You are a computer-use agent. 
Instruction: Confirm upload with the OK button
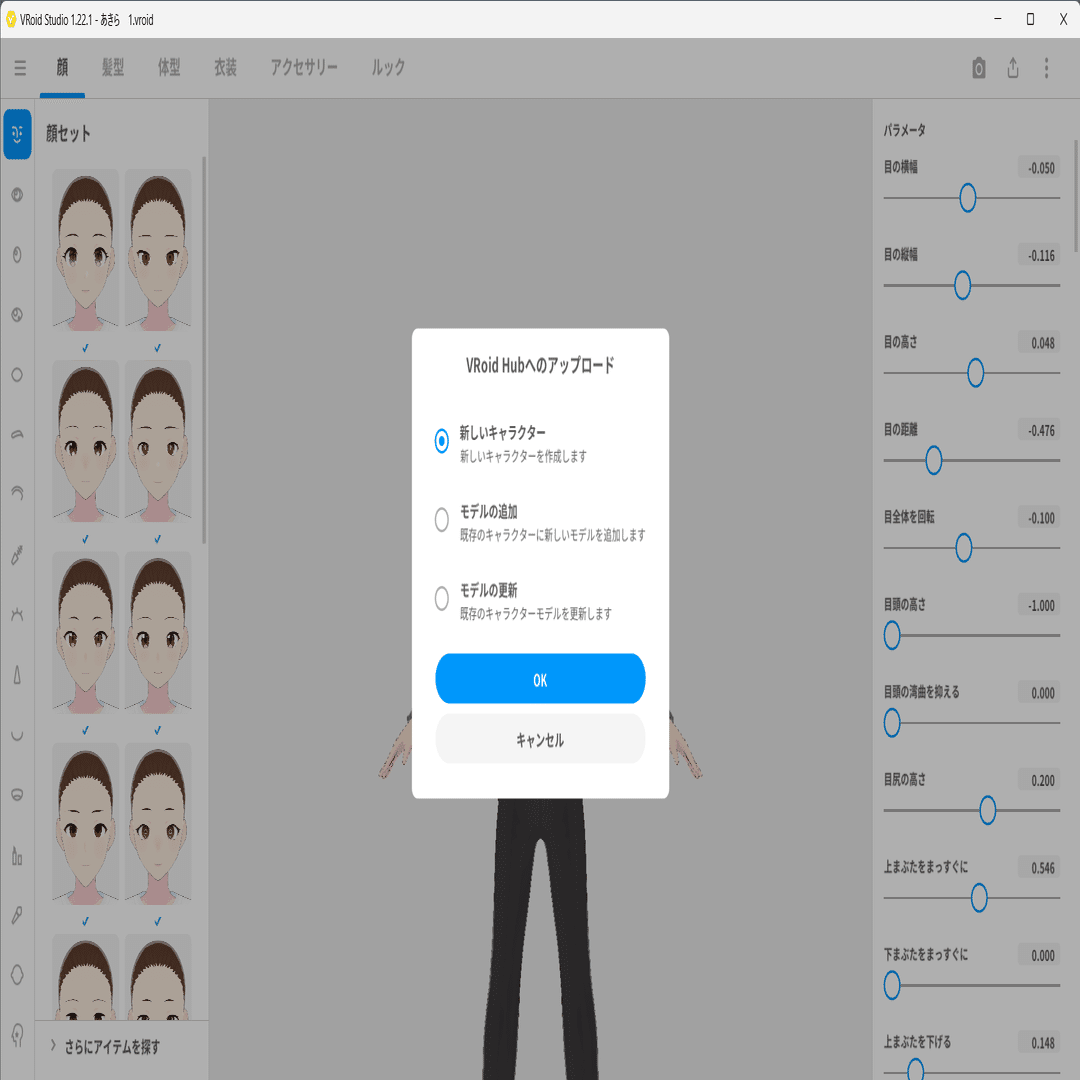click(x=540, y=678)
